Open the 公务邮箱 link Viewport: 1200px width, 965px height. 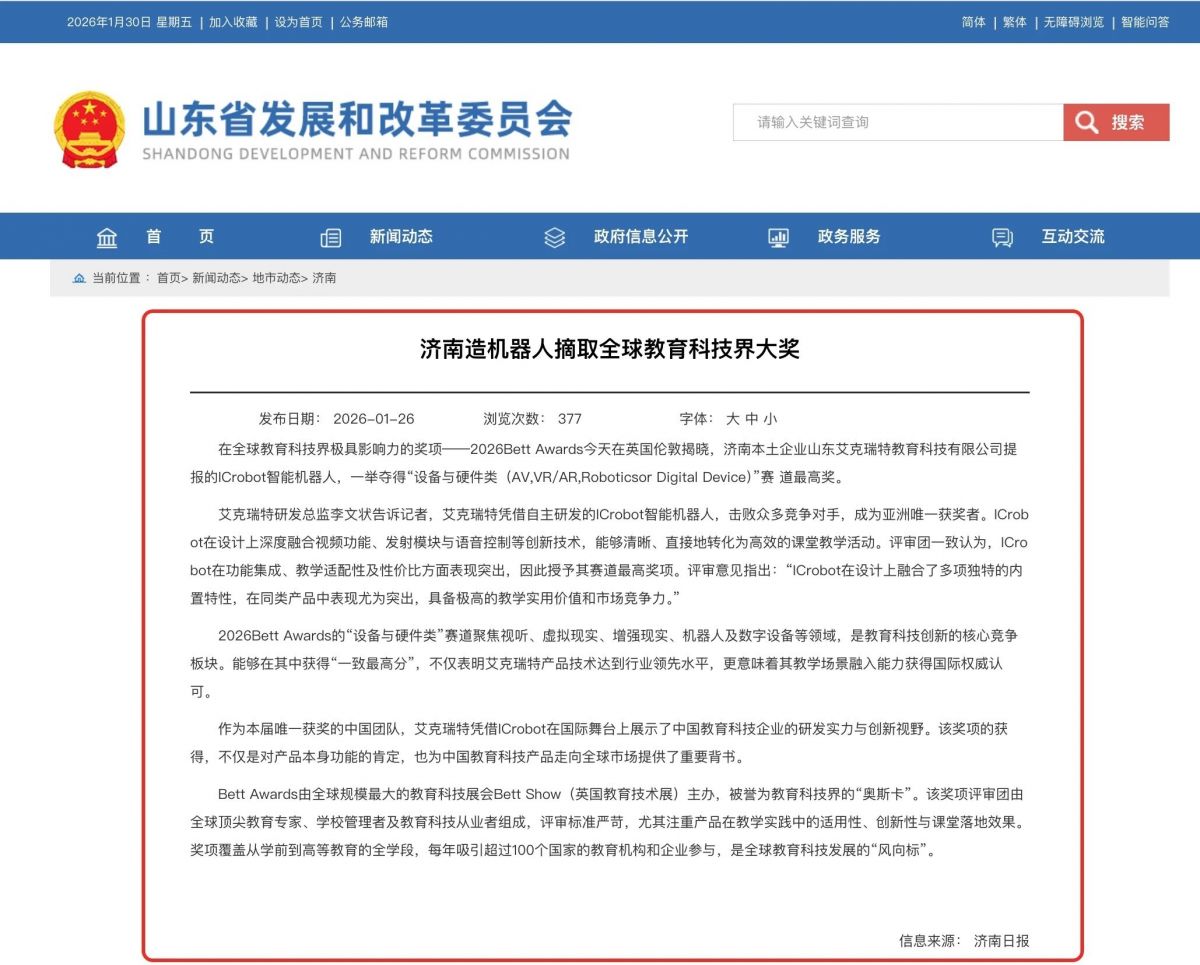tap(364, 22)
